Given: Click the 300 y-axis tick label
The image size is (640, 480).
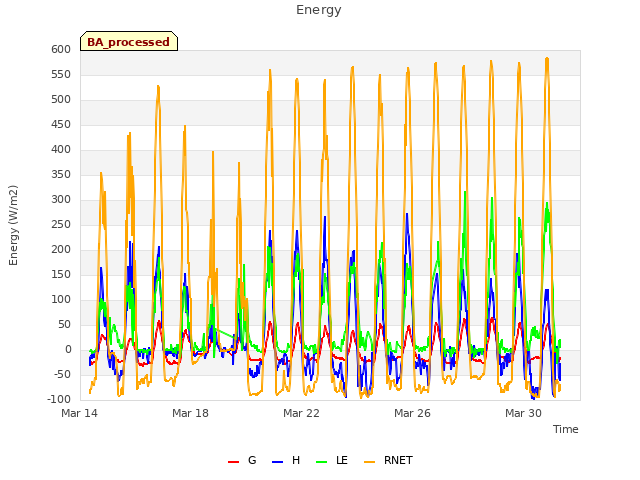Looking at the screenshot, I should [x=61, y=200].
